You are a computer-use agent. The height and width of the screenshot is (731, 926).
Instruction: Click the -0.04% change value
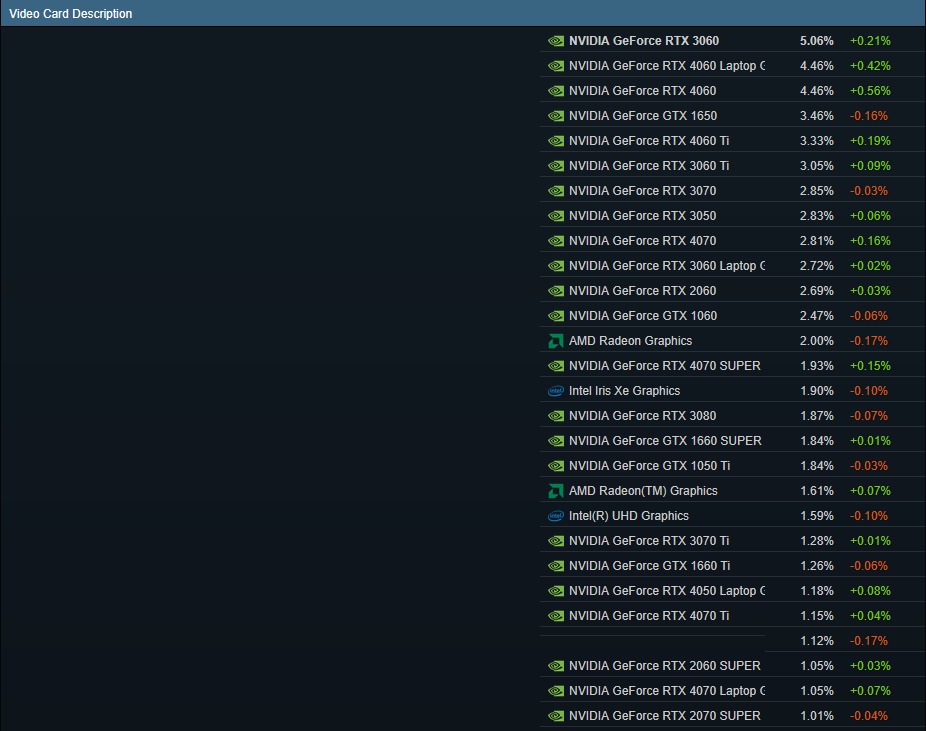pyautogui.click(x=869, y=716)
